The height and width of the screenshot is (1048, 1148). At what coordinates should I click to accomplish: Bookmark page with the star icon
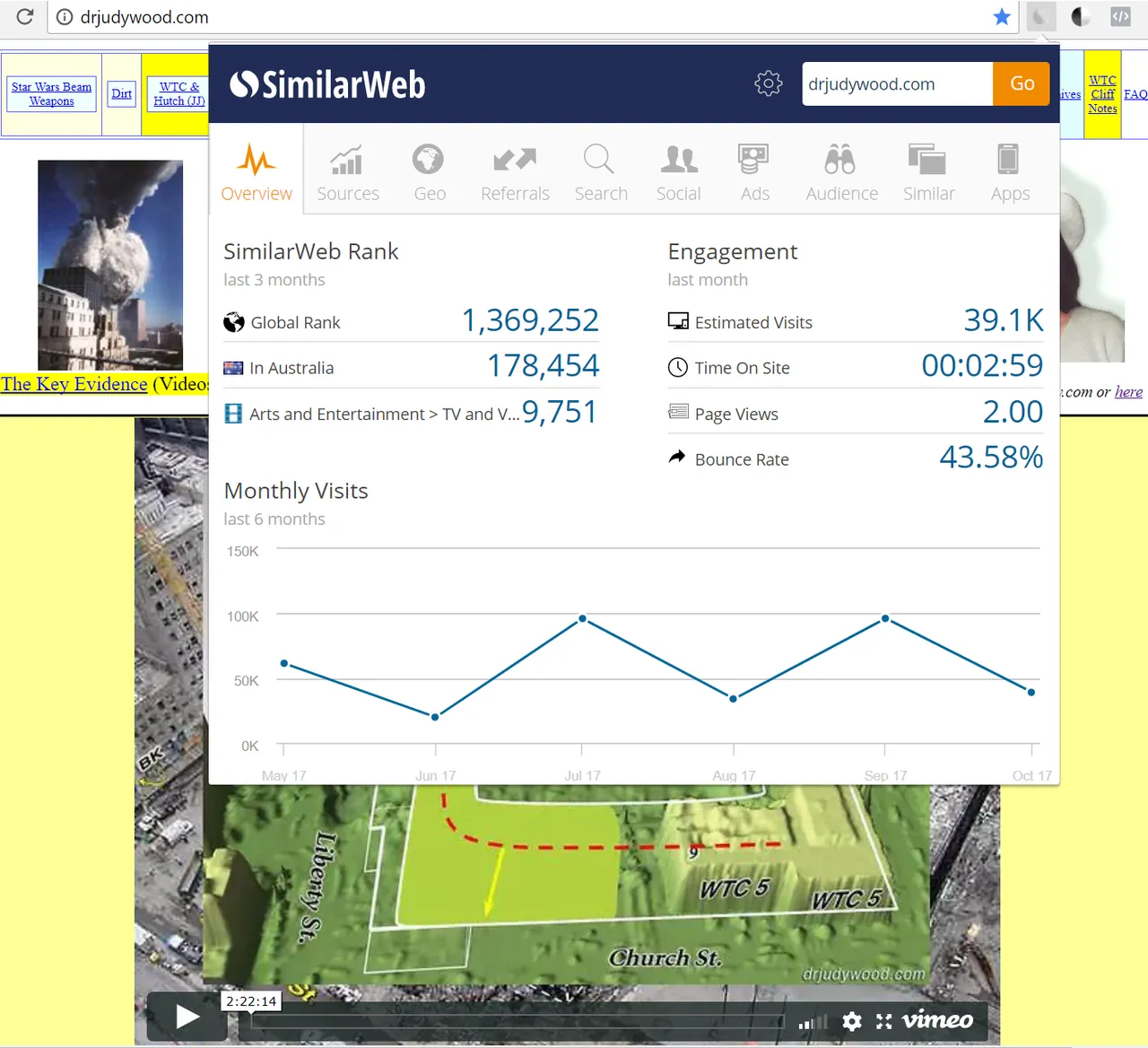(1002, 17)
